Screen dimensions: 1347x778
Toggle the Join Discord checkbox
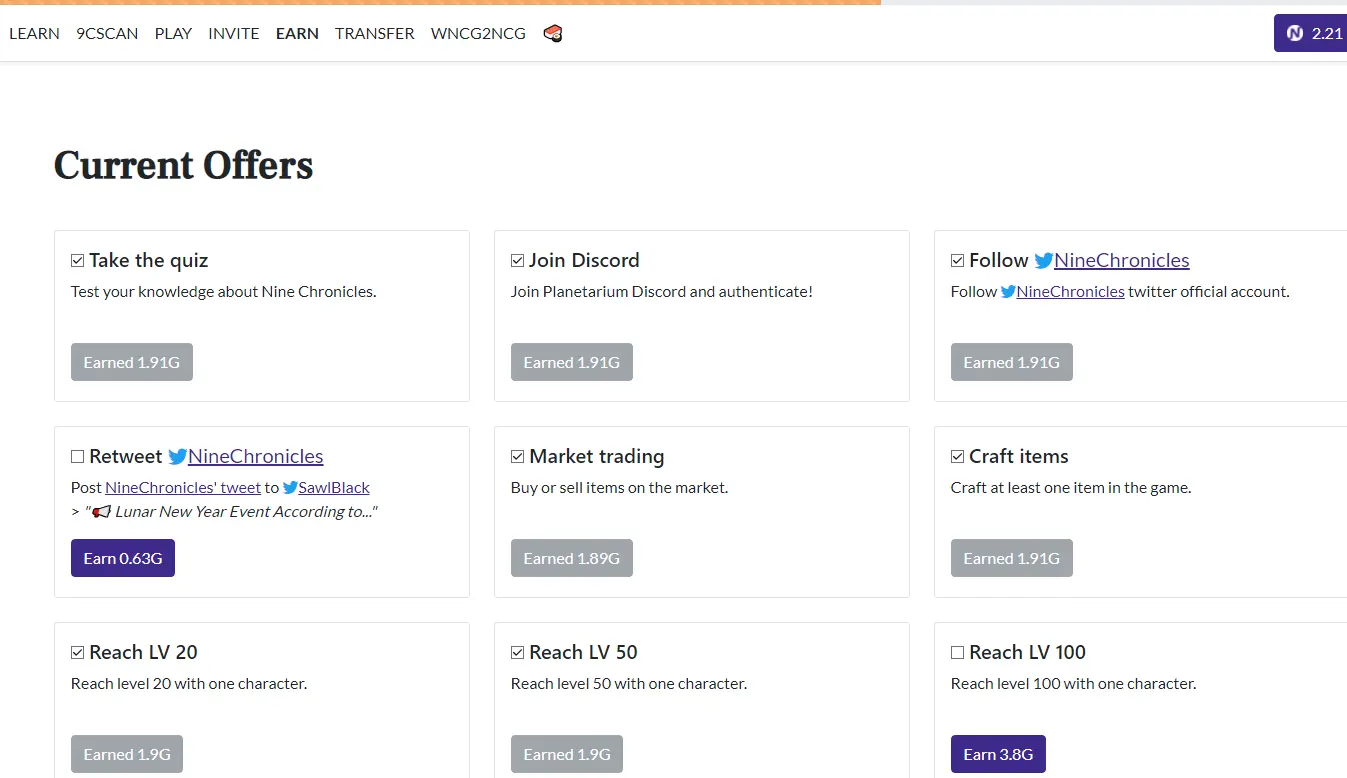pos(517,261)
